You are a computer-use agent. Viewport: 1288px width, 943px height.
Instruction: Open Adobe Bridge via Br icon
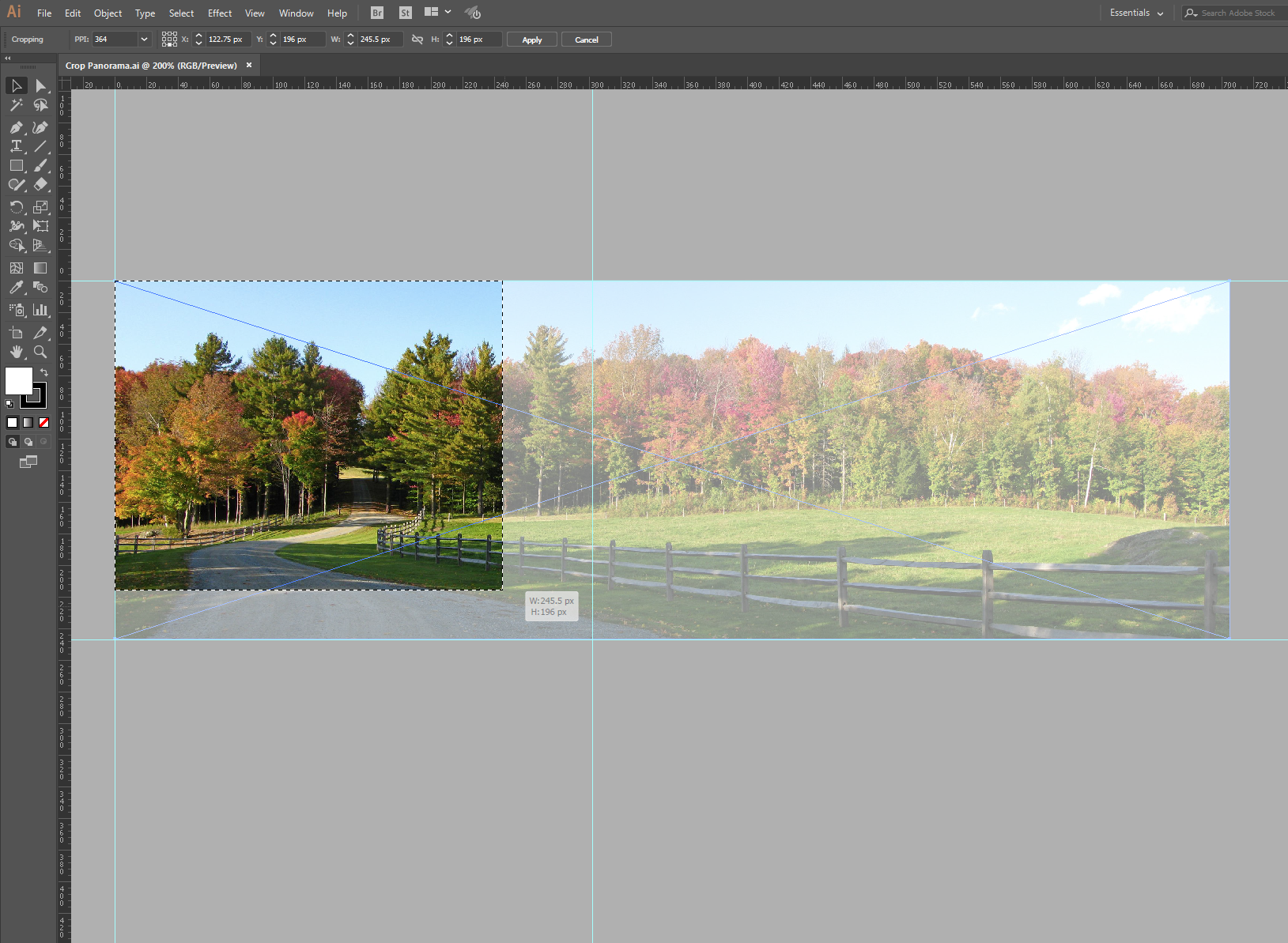click(x=377, y=13)
